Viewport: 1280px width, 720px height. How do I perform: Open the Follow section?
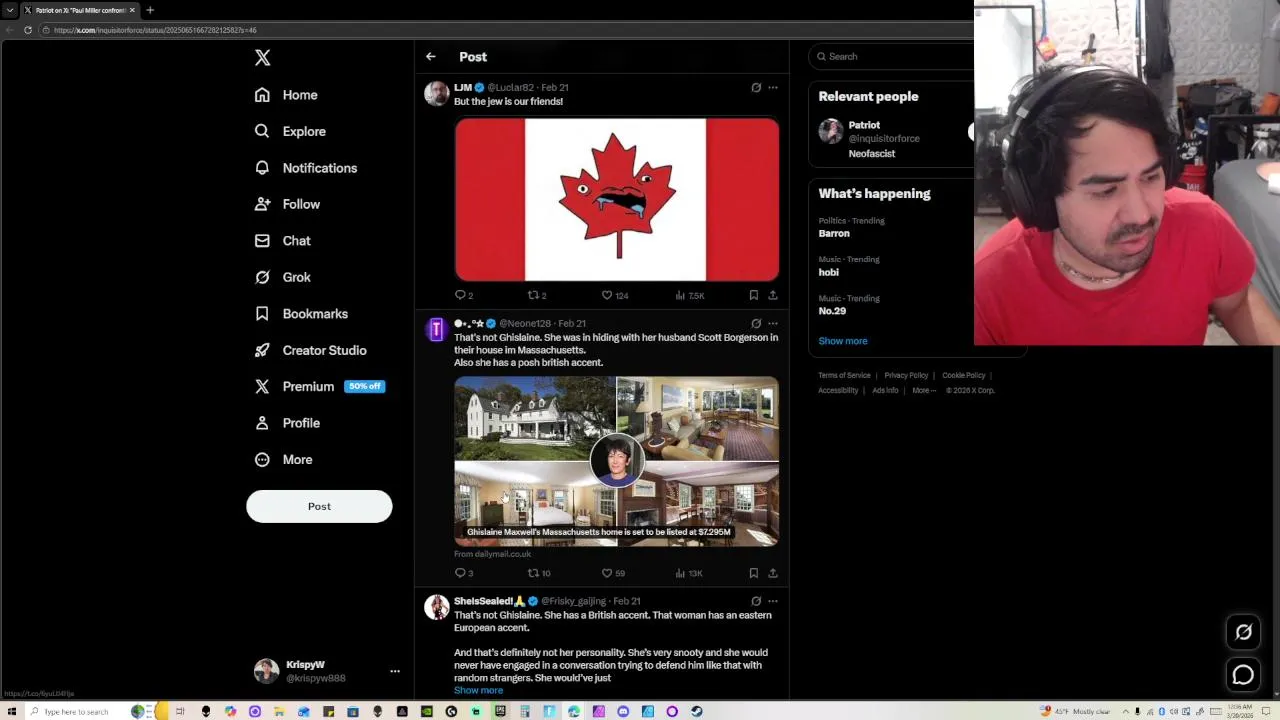tap(287, 204)
